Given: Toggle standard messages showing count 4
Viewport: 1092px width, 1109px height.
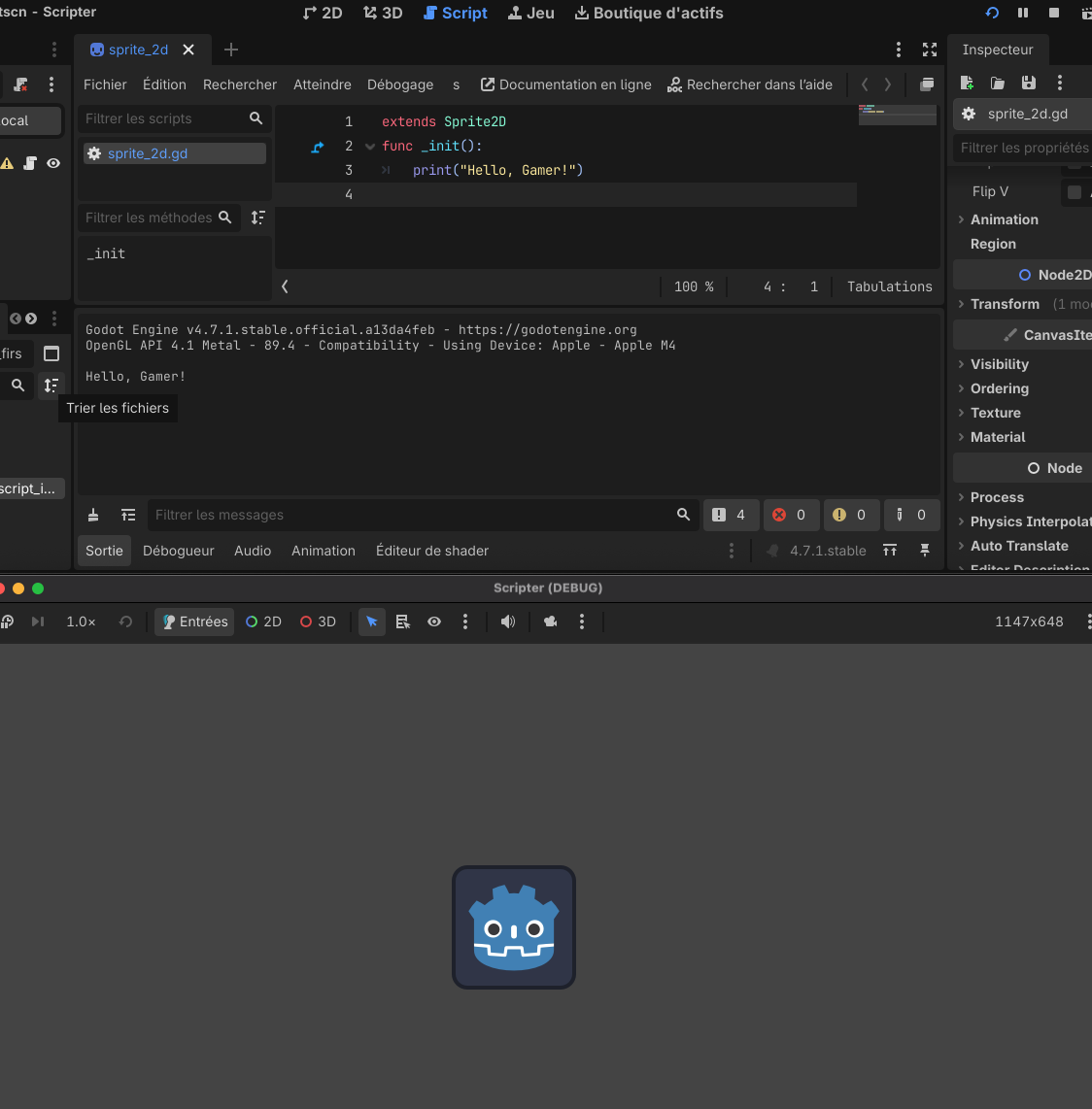Looking at the screenshot, I should pyautogui.click(x=731, y=515).
